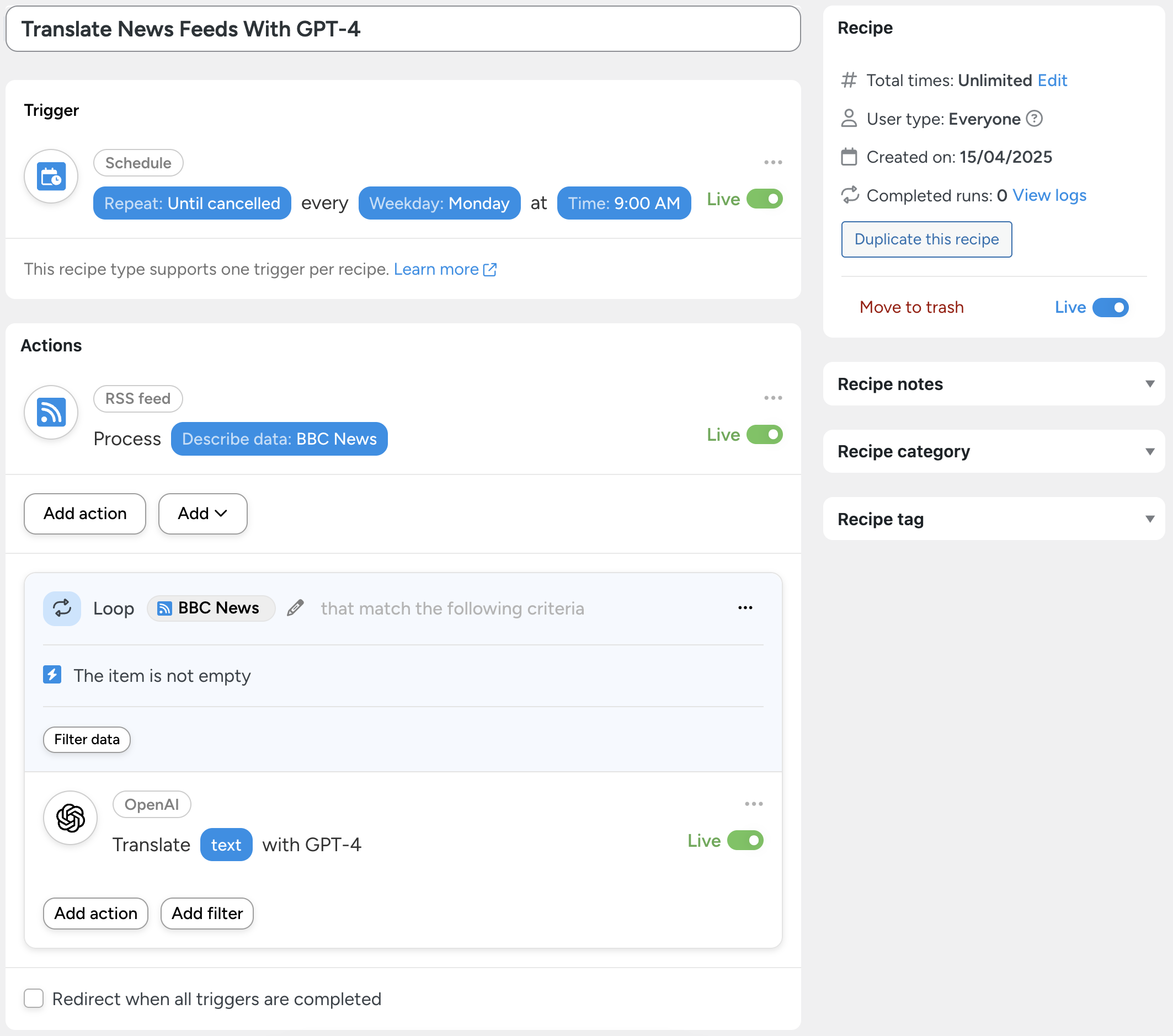Click Duplicate this recipe button
This screenshot has height=1036, width=1173.
click(x=926, y=239)
